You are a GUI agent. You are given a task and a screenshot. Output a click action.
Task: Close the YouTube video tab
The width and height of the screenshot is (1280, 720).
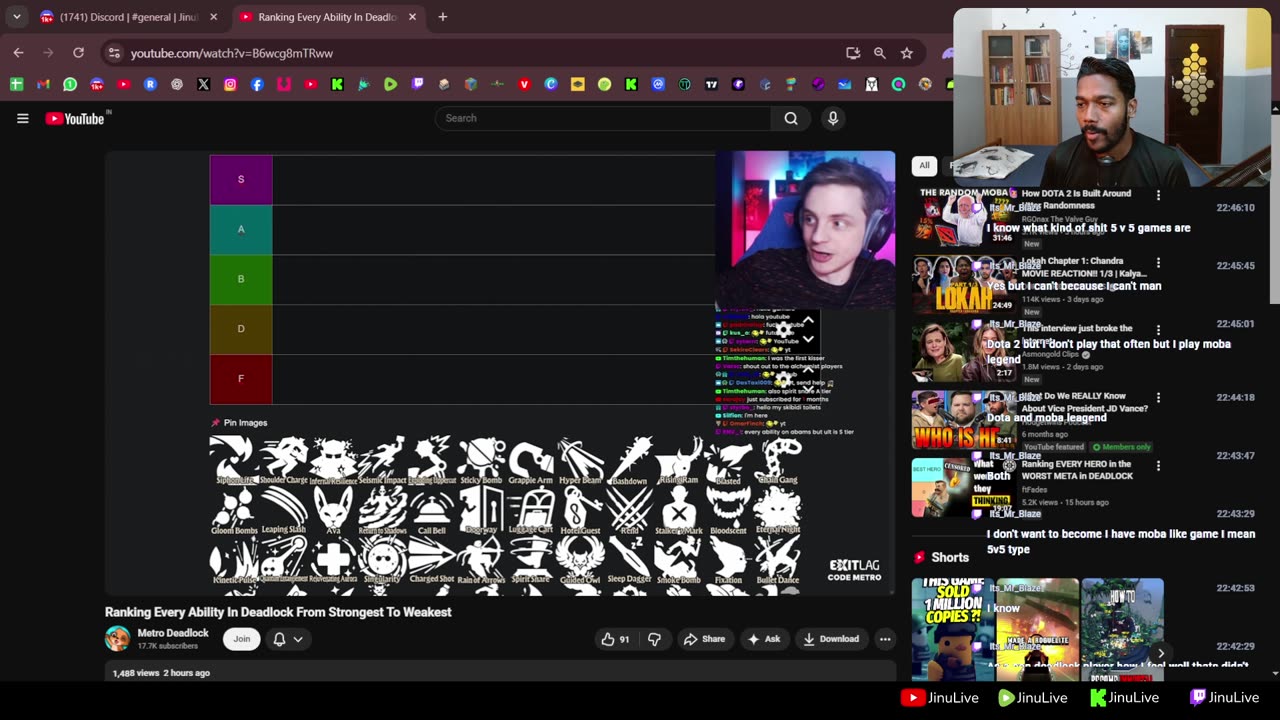click(412, 17)
